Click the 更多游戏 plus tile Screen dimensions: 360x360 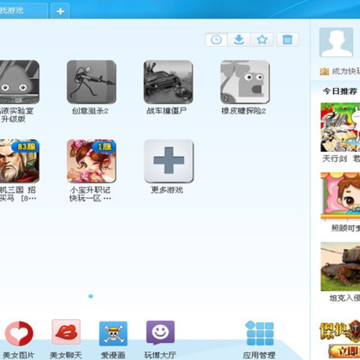pos(169,161)
